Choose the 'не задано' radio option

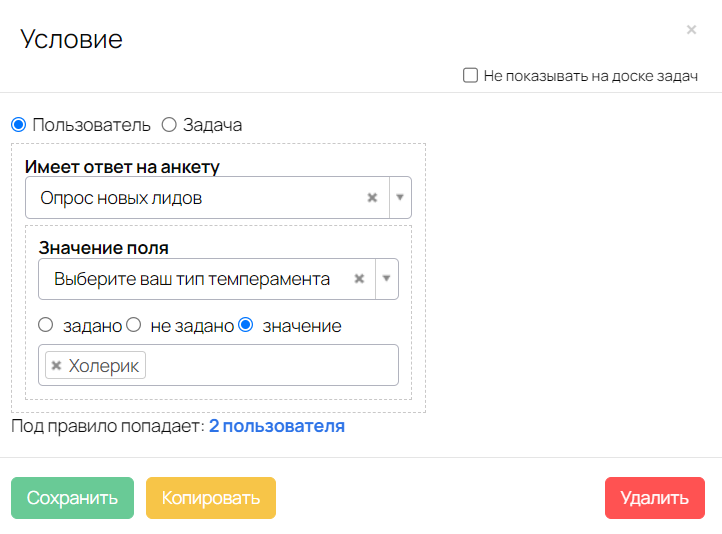click(x=134, y=325)
